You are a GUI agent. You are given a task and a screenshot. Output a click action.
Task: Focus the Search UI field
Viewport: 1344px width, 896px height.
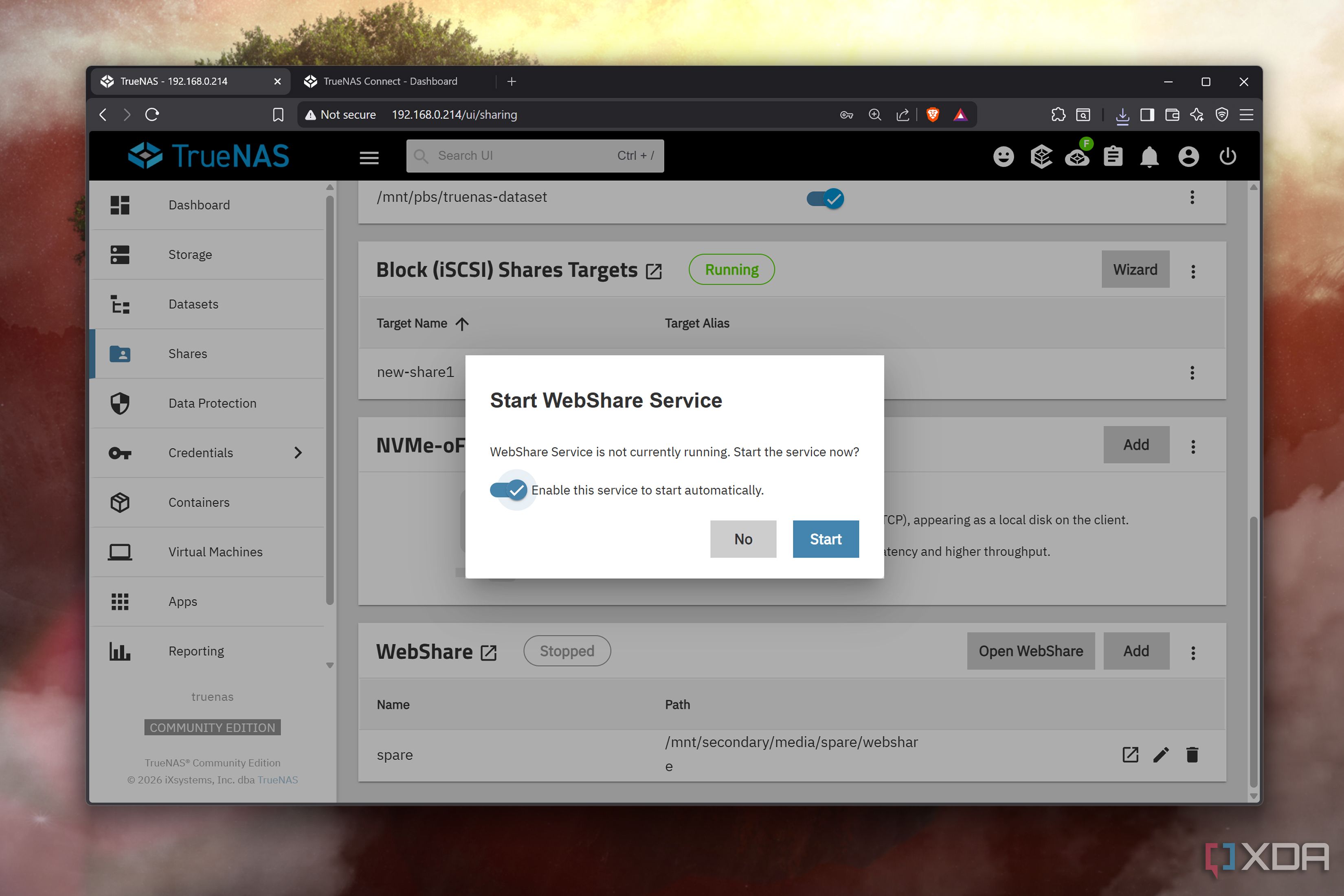tap(535, 156)
